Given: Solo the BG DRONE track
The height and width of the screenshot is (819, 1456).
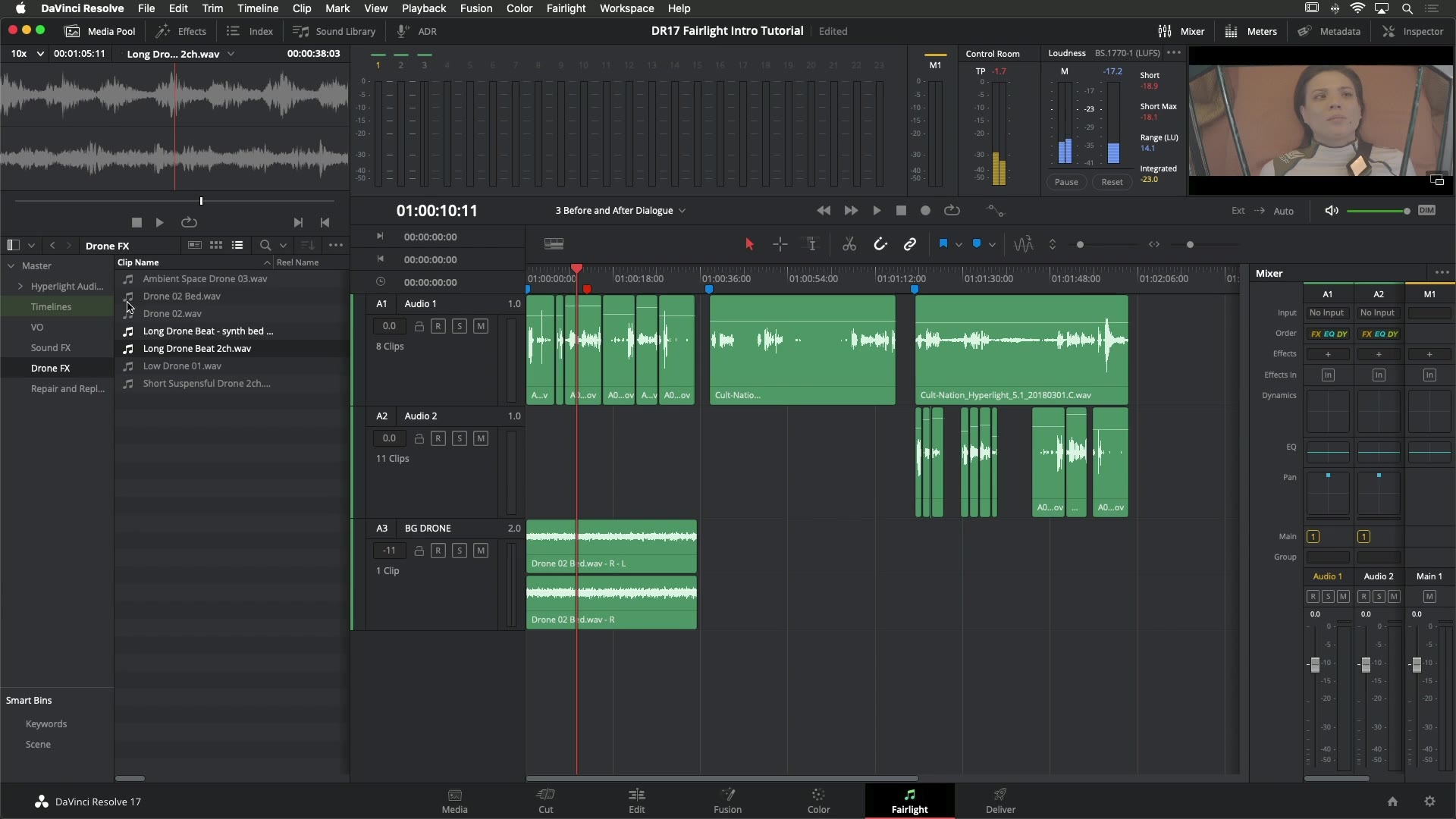Looking at the screenshot, I should pos(460,551).
